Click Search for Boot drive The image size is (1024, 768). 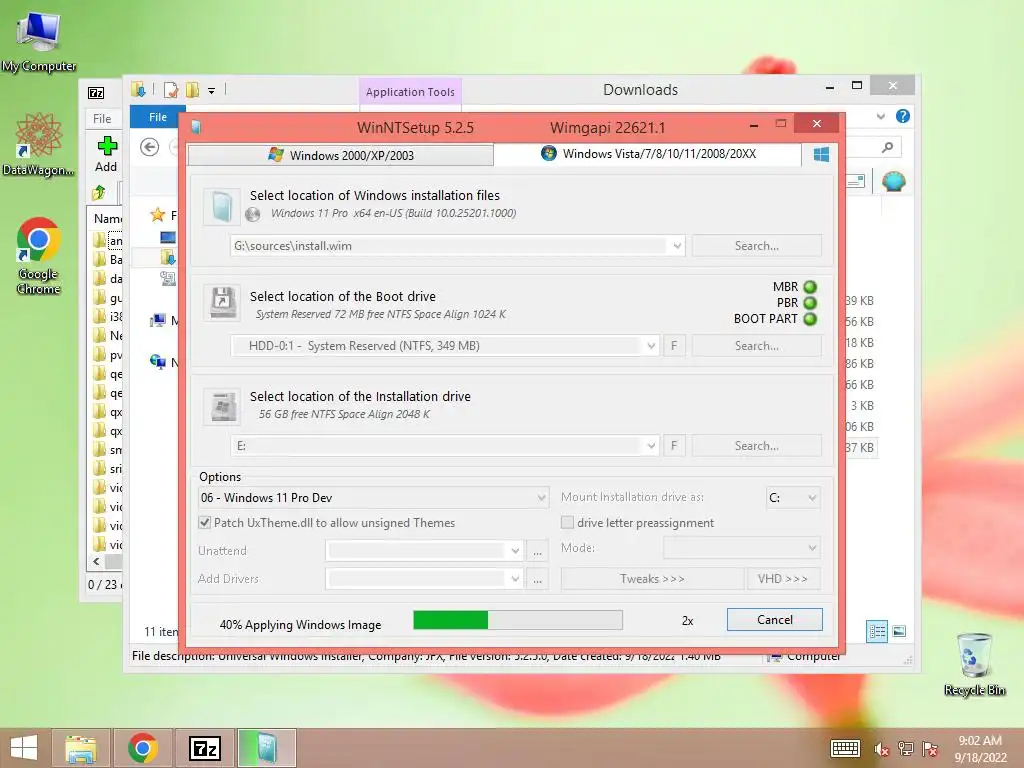coord(756,346)
